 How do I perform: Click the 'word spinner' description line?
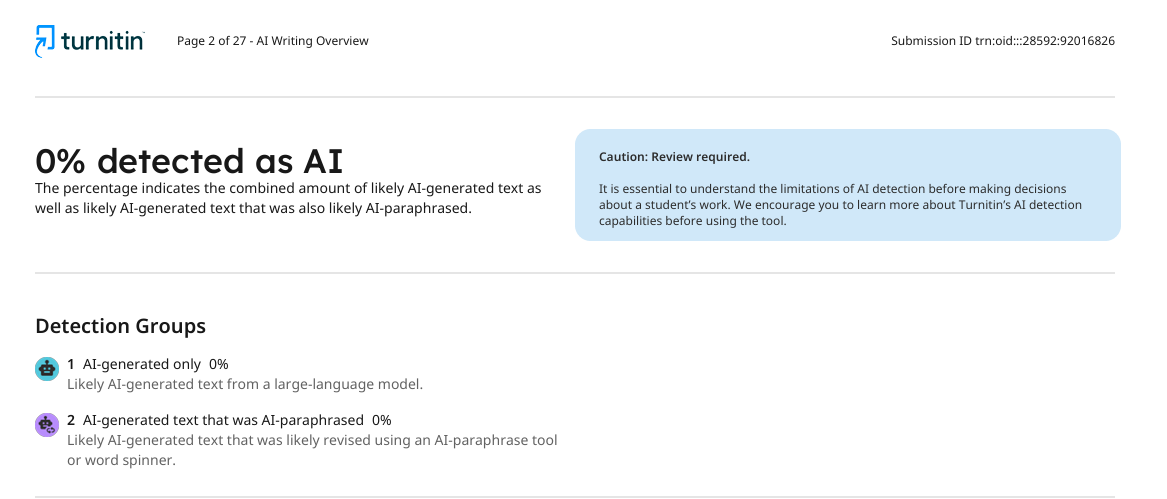(121, 460)
